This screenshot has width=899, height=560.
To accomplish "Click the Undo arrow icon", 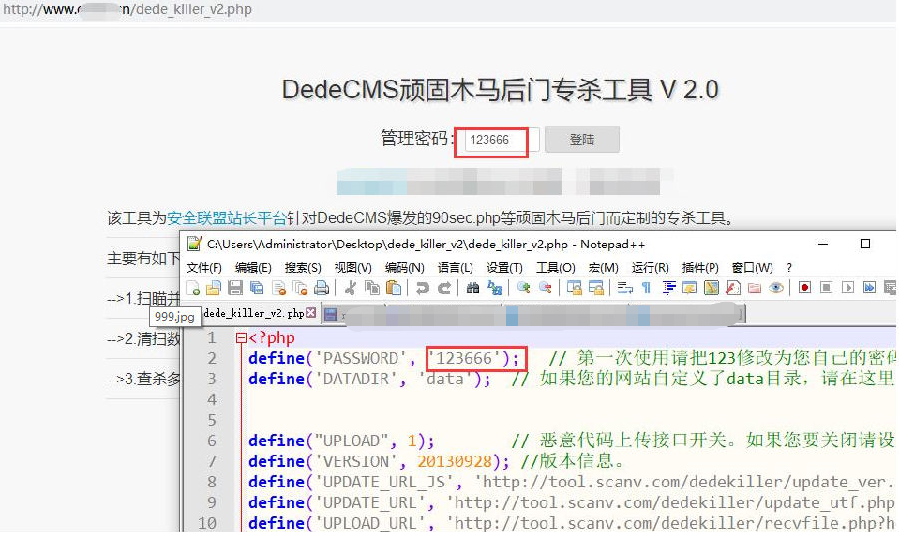I will (x=423, y=288).
